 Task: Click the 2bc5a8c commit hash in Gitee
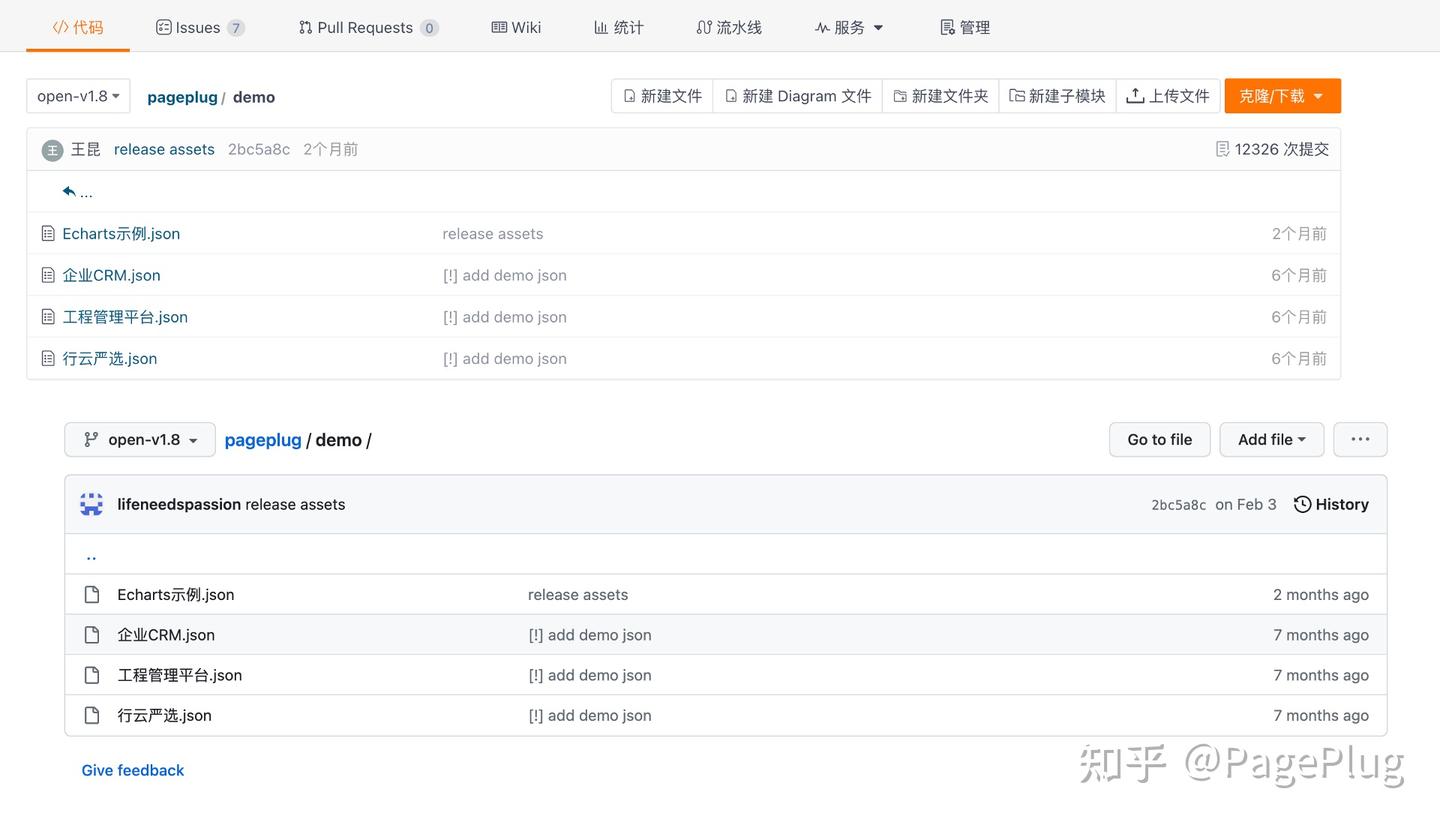coord(259,149)
